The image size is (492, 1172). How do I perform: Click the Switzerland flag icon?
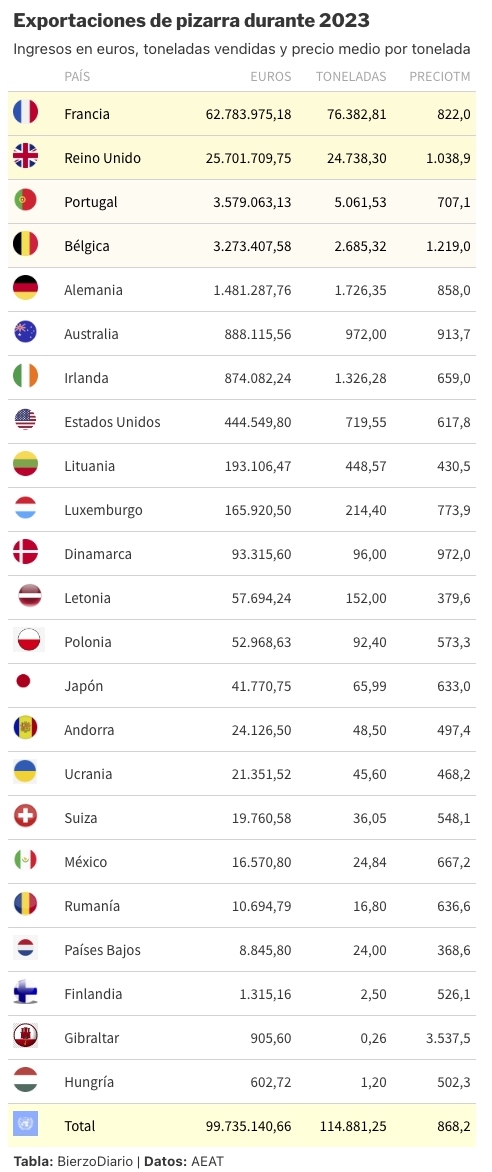pos(25,817)
